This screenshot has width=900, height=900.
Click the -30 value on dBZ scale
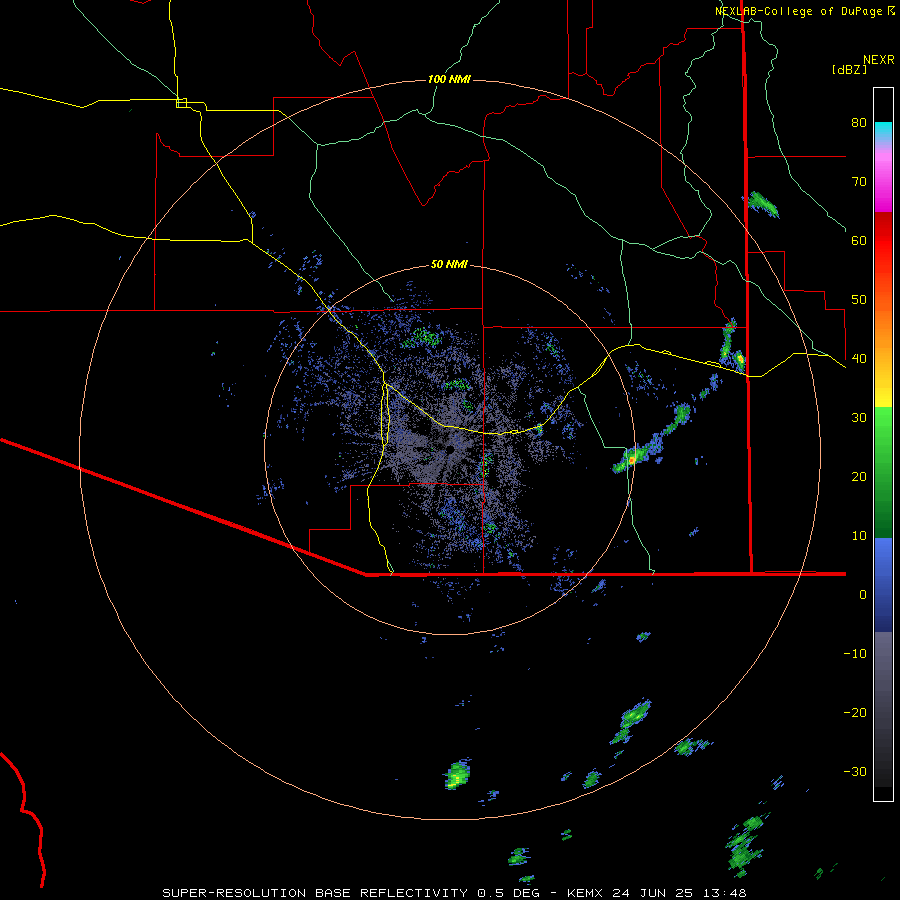click(855, 771)
